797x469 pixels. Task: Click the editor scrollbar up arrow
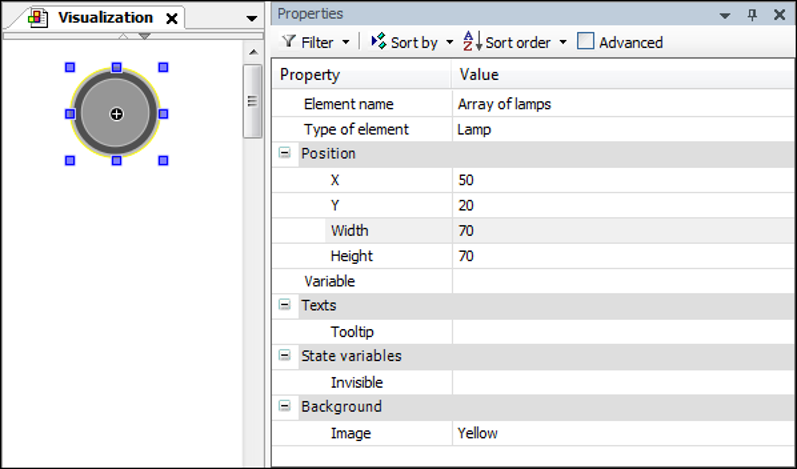pos(253,52)
